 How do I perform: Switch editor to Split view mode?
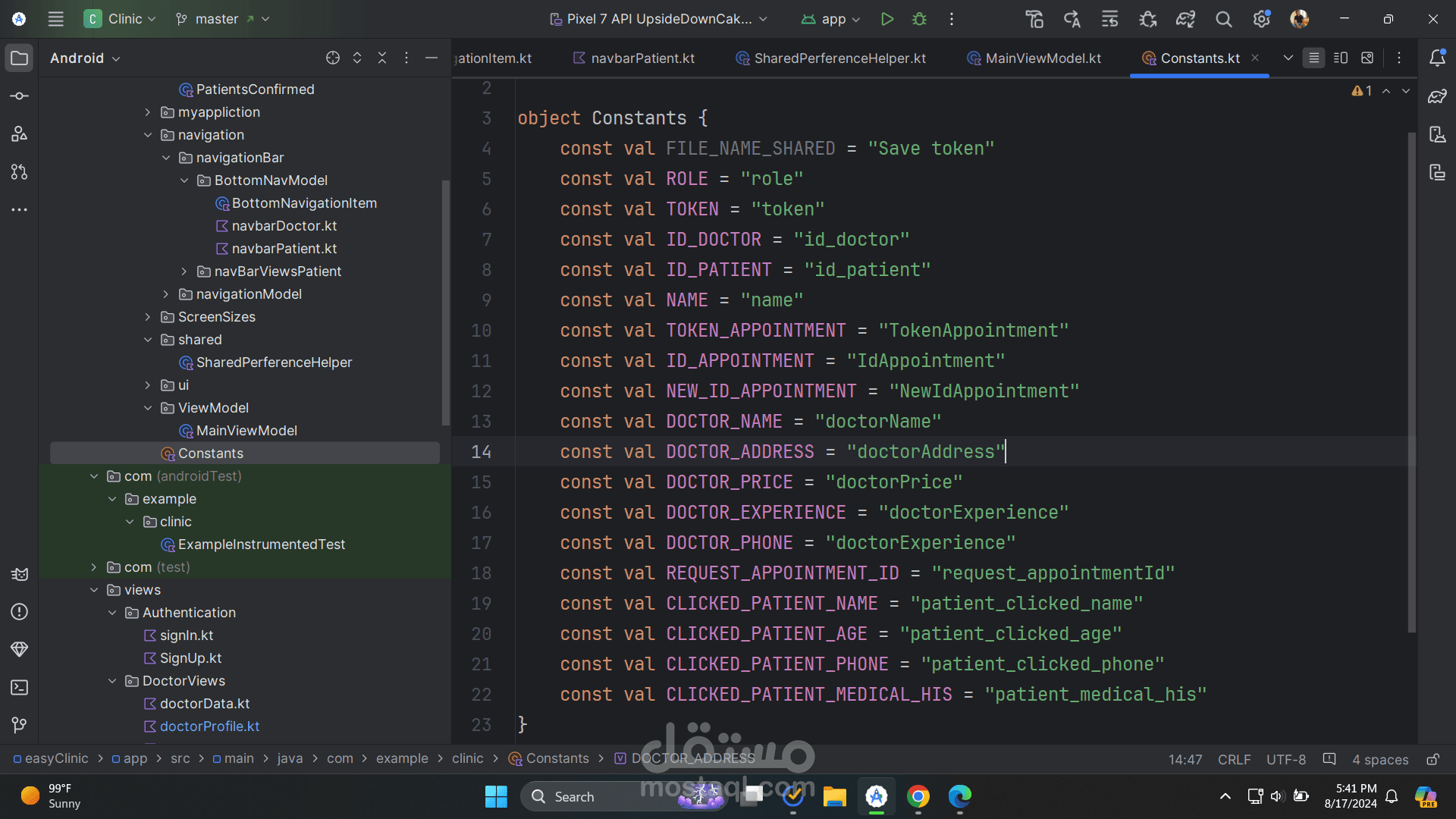click(x=1341, y=58)
